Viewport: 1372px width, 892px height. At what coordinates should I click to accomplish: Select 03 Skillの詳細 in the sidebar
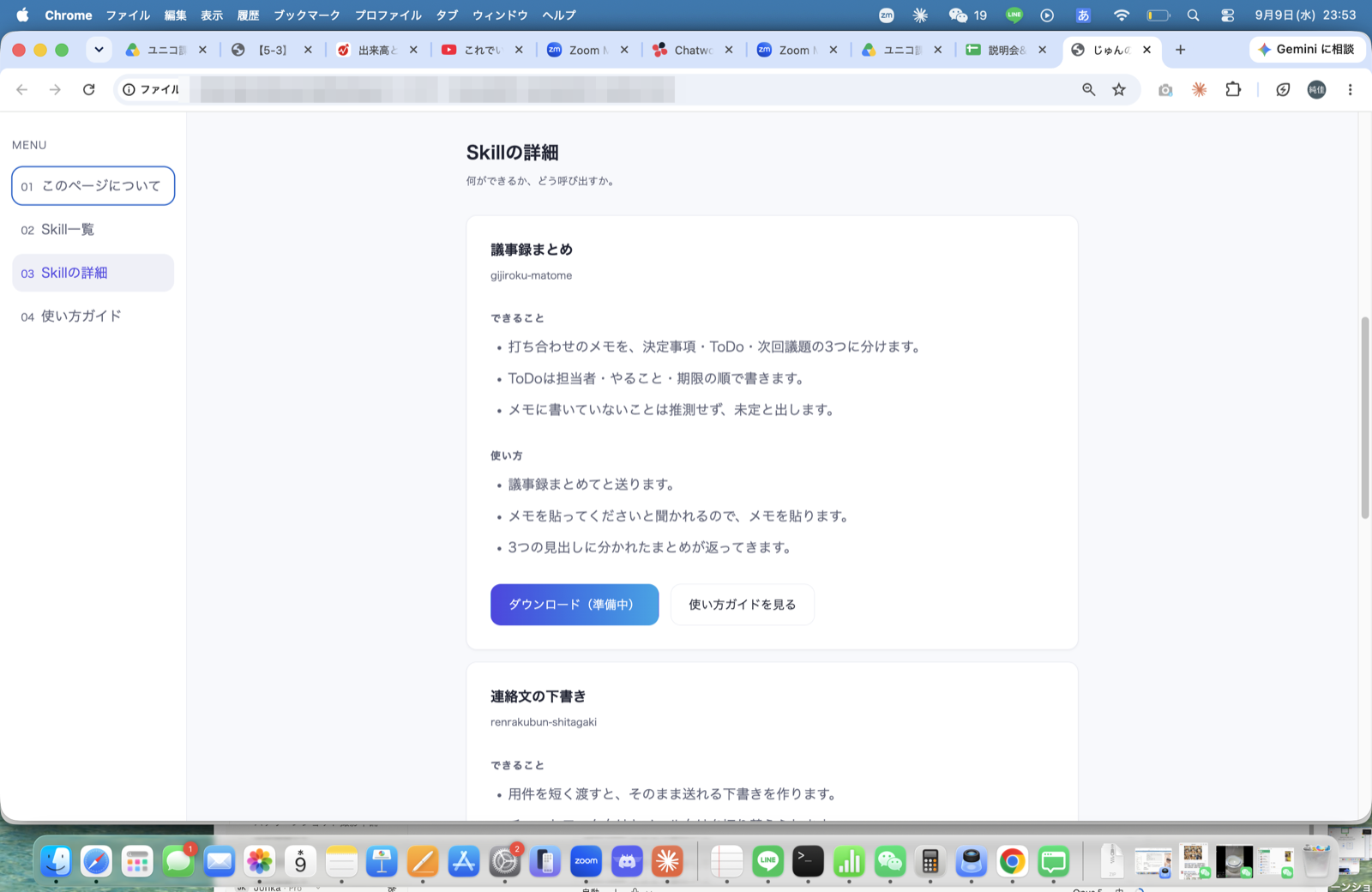[x=93, y=273]
